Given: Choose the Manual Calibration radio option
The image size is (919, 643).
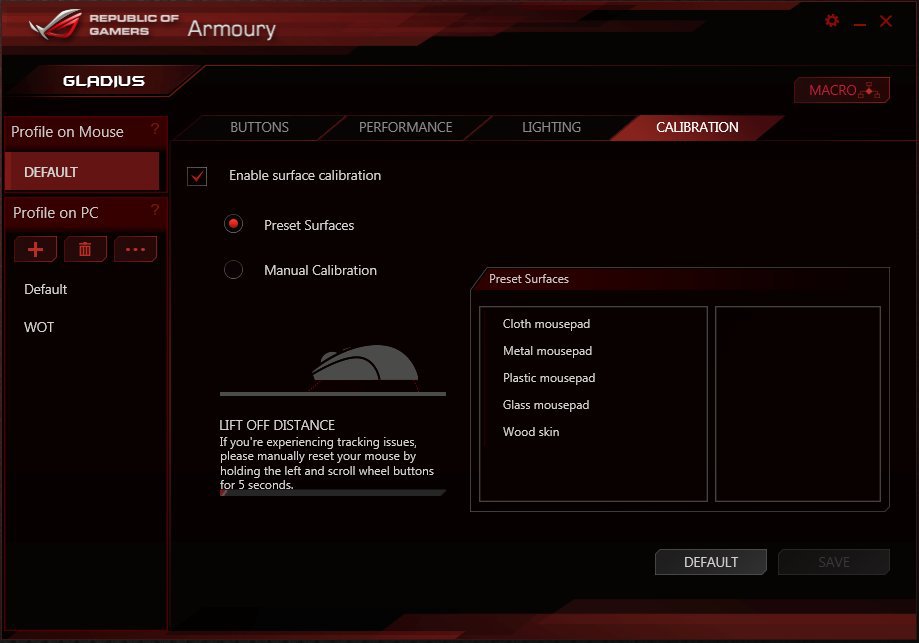Looking at the screenshot, I should click(x=233, y=270).
